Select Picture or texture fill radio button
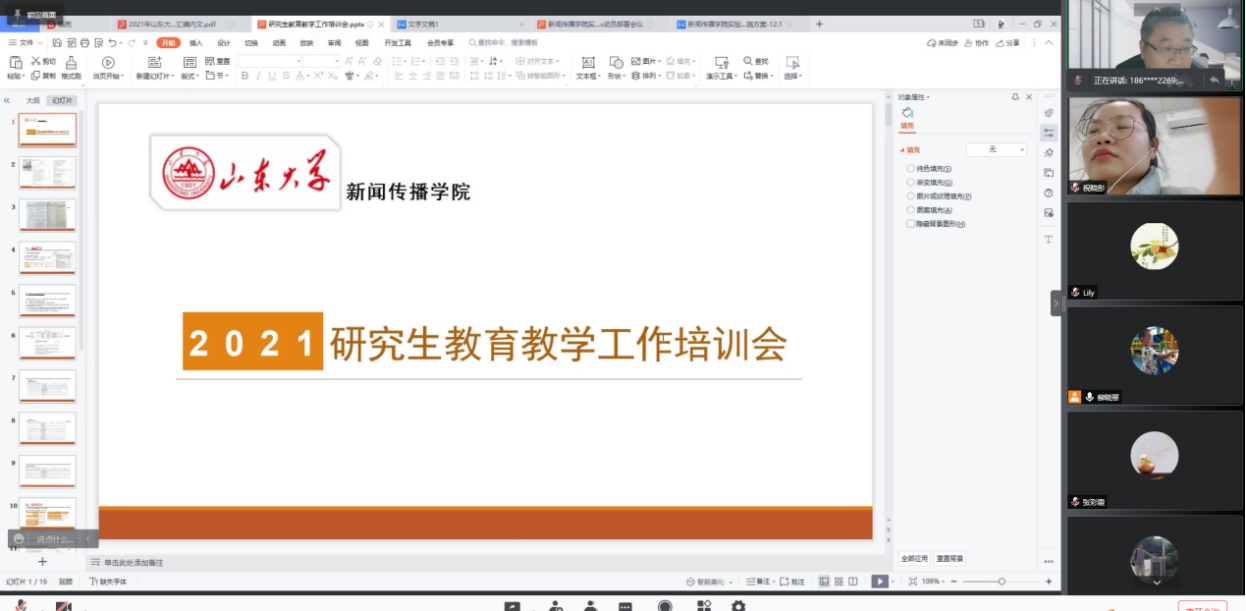 tap(910, 197)
